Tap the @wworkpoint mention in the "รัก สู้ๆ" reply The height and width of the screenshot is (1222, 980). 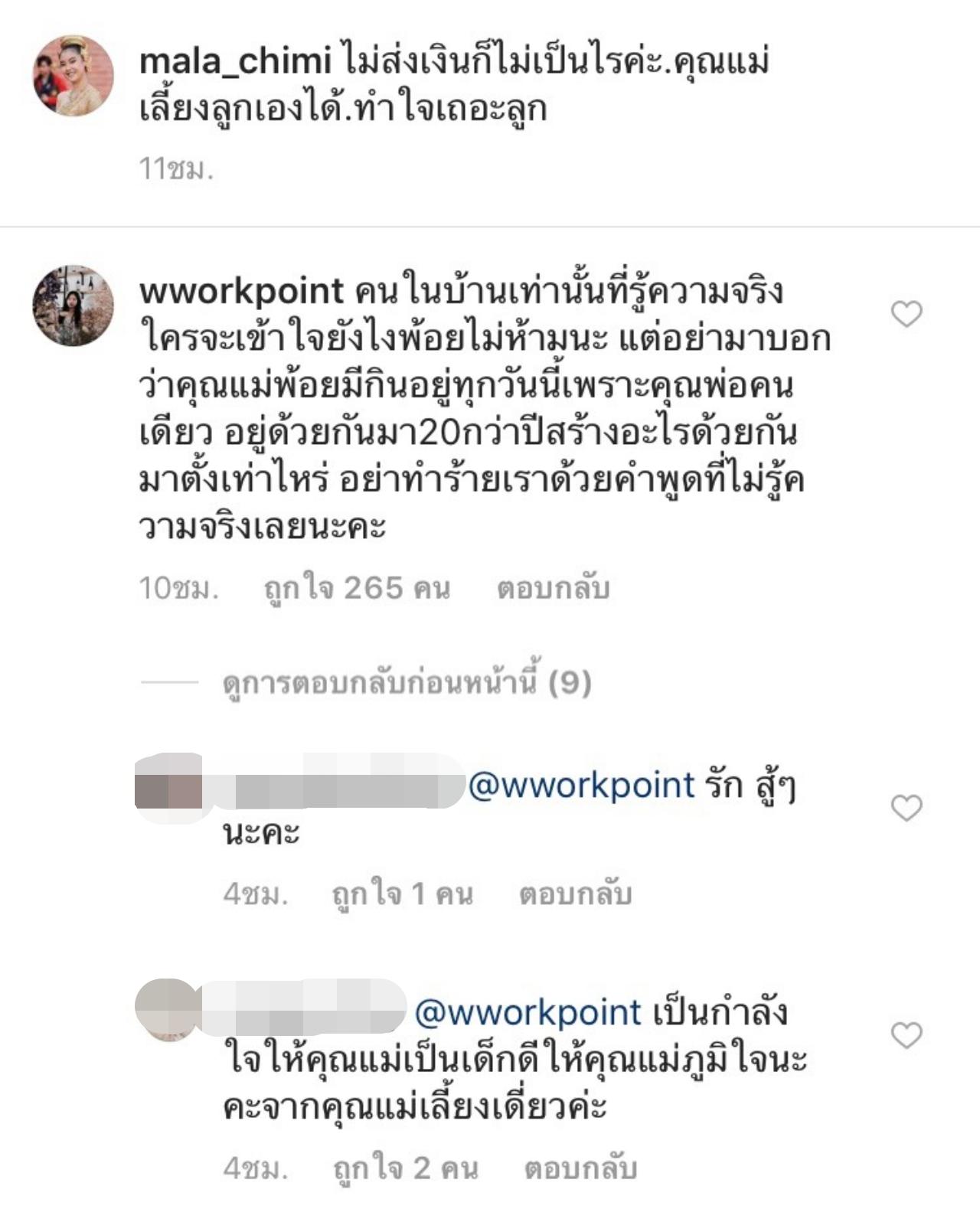click(581, 785)
